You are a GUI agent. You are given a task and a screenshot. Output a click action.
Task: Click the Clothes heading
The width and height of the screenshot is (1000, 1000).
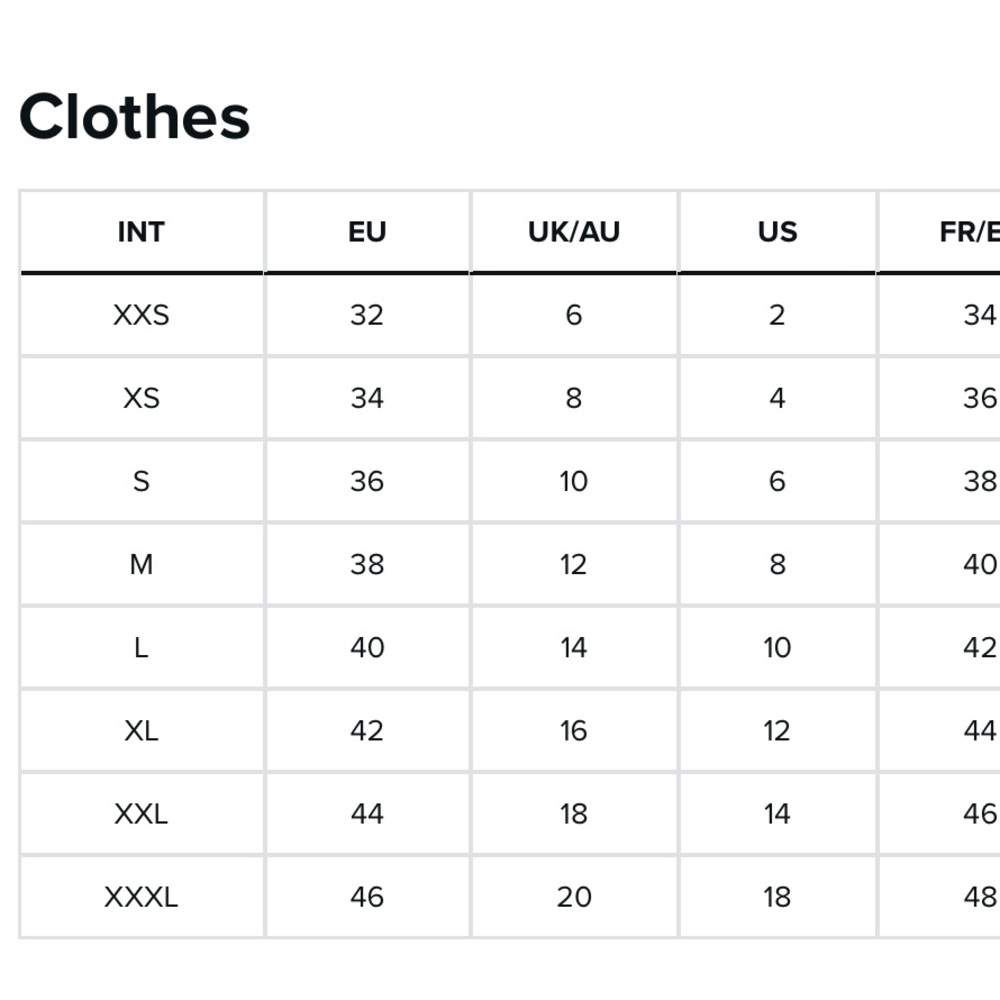134,117
